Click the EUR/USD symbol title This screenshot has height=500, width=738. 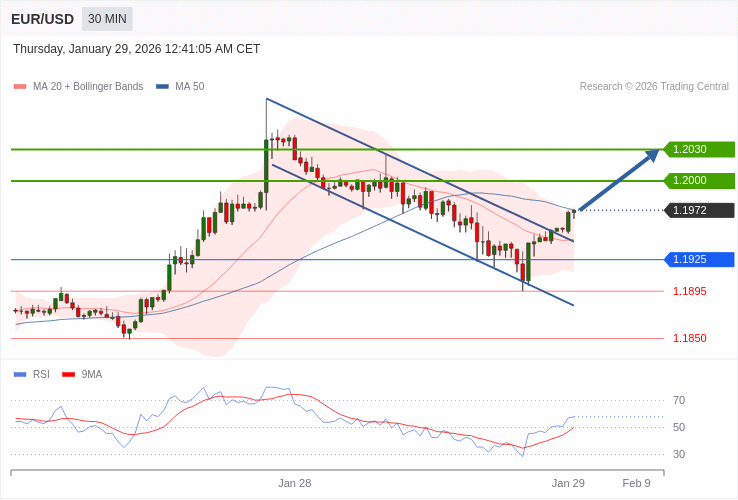[x=42, y=19]
